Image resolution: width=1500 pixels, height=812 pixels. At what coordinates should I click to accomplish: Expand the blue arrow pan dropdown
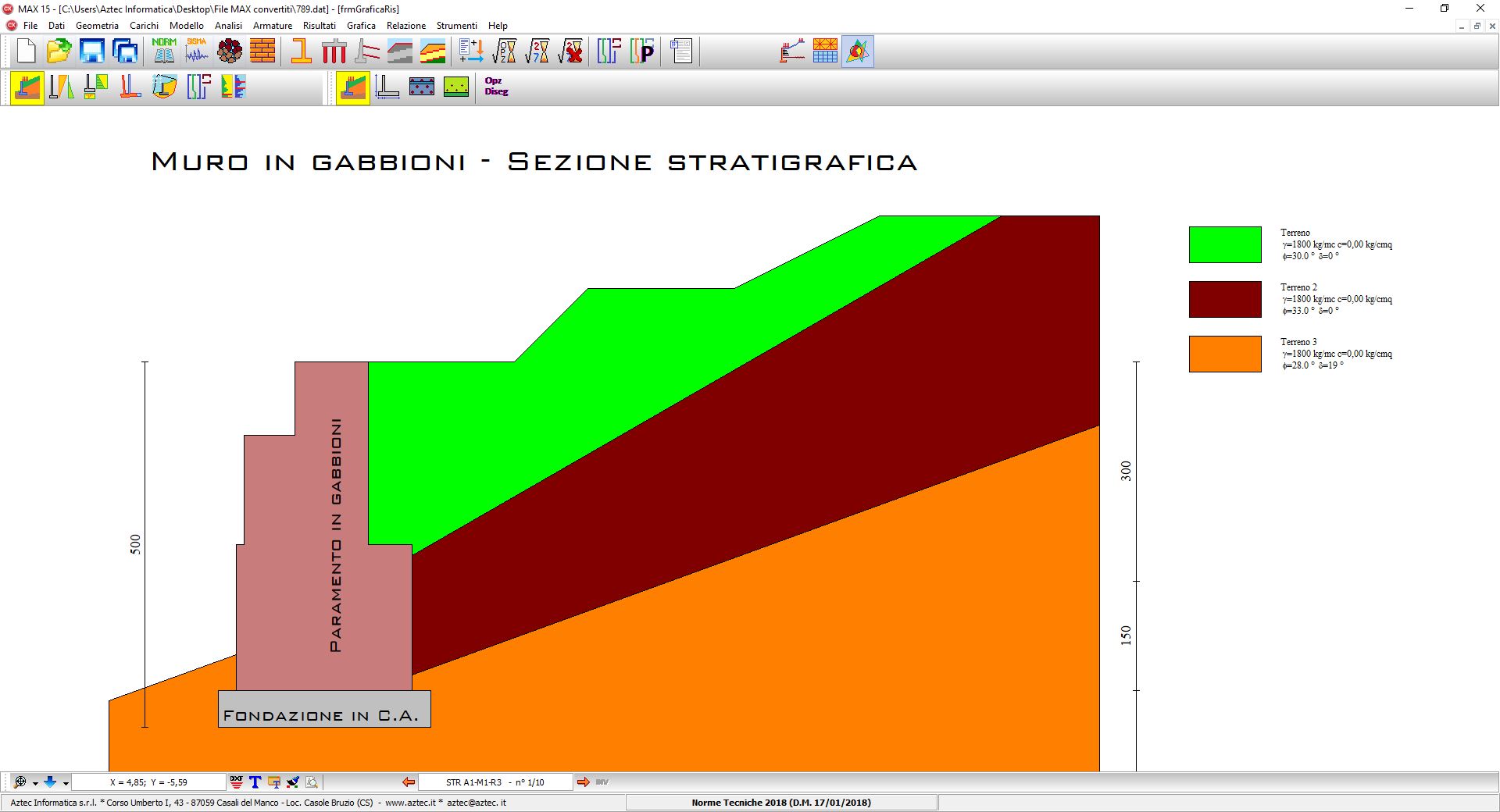point(66,782)
